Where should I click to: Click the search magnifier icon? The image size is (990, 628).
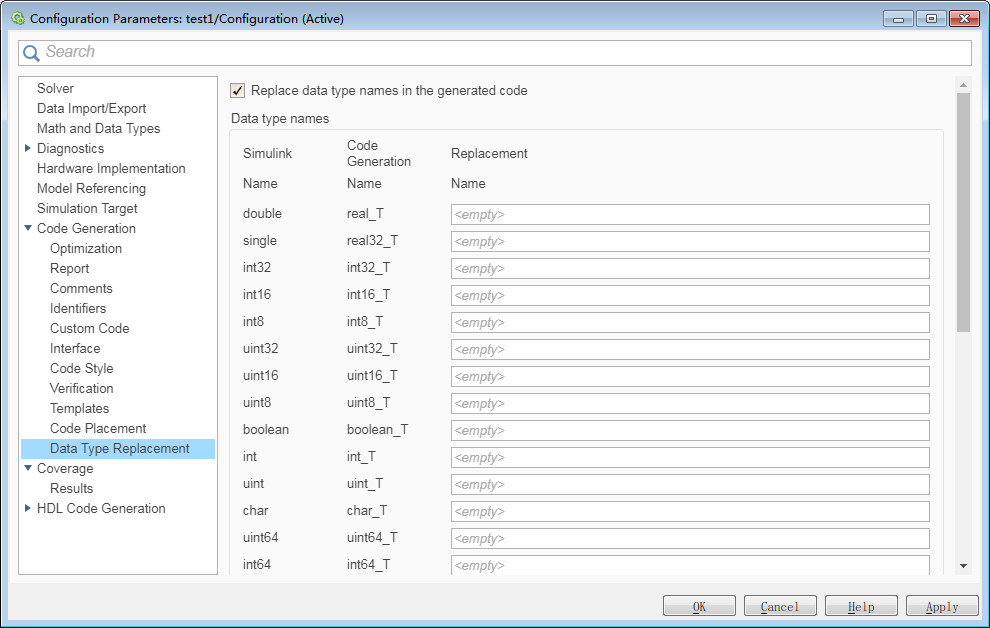pyautogui.click(x=33, y=52)
